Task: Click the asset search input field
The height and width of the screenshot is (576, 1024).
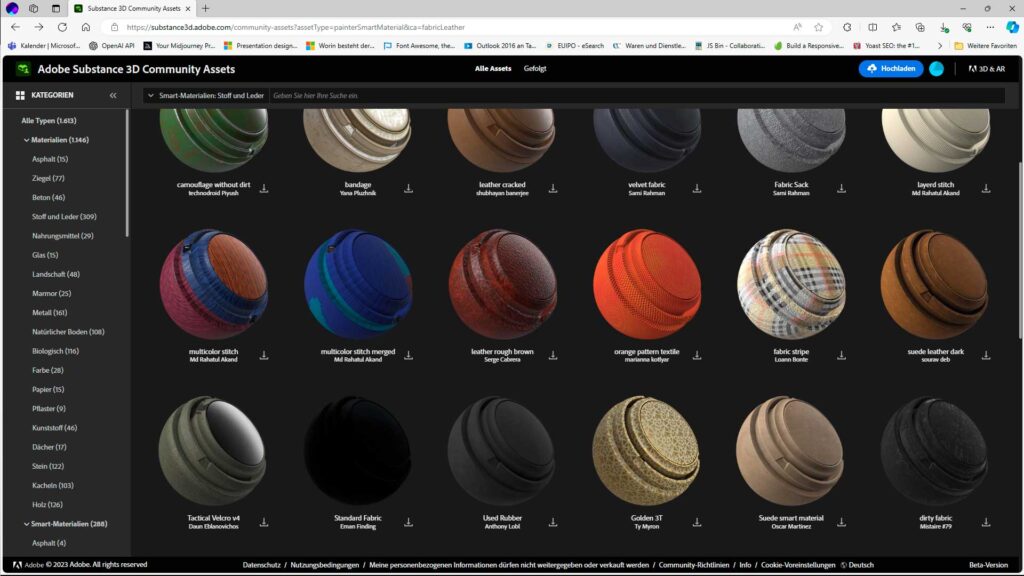Action: click(x=637, y=95)
